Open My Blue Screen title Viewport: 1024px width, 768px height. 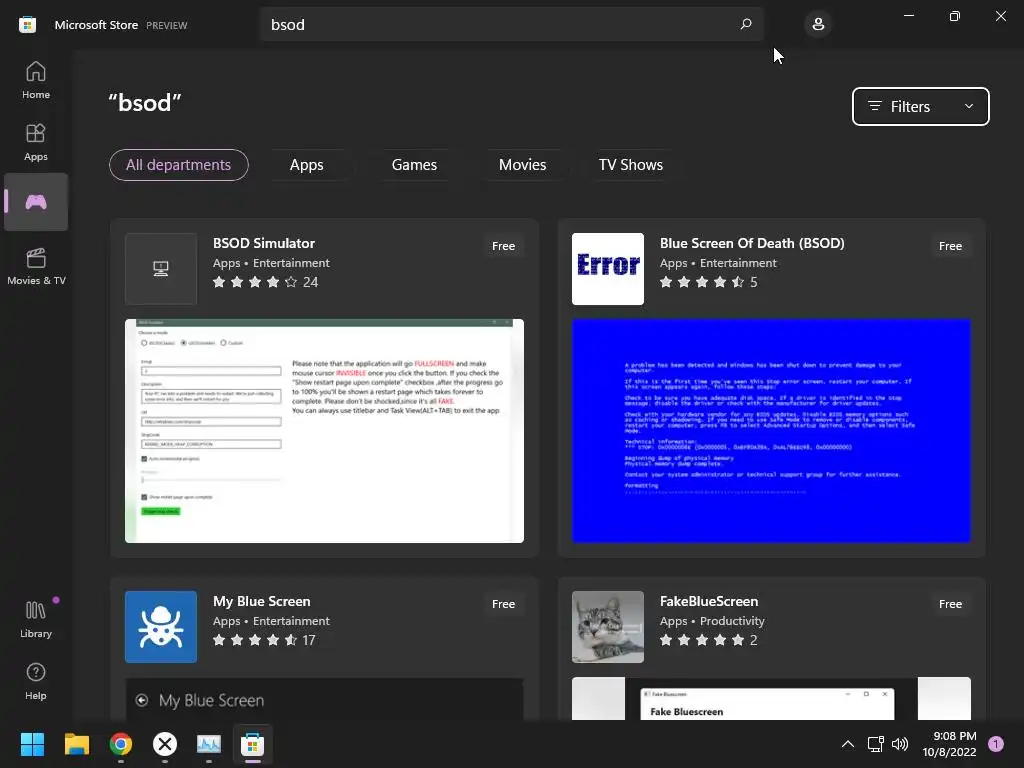[261, 601]
